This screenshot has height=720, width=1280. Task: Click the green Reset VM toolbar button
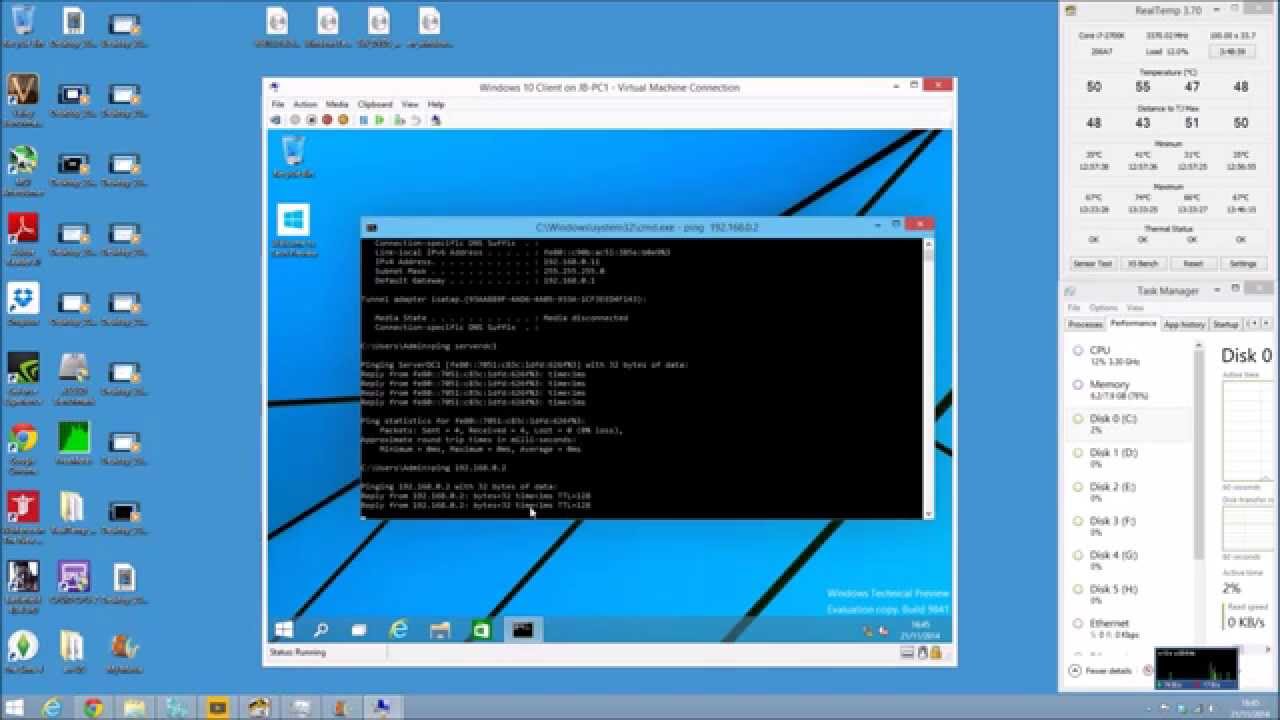[x=380, y=120]
